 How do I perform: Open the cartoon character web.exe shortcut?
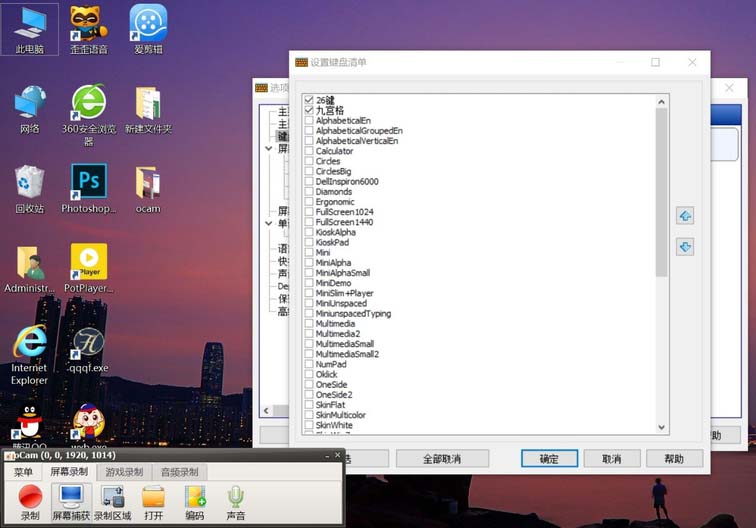(x=89, y=424)
